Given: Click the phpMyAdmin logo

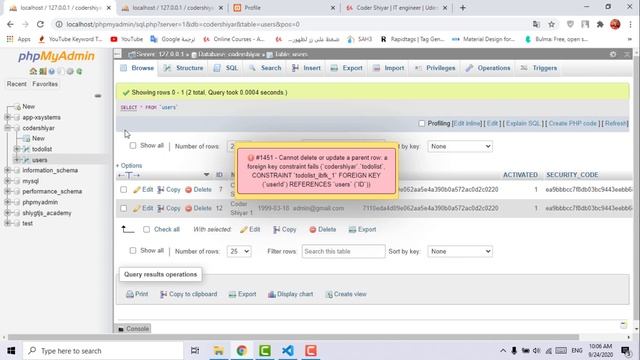Looking at the screenshot, I should coord(56,56).
